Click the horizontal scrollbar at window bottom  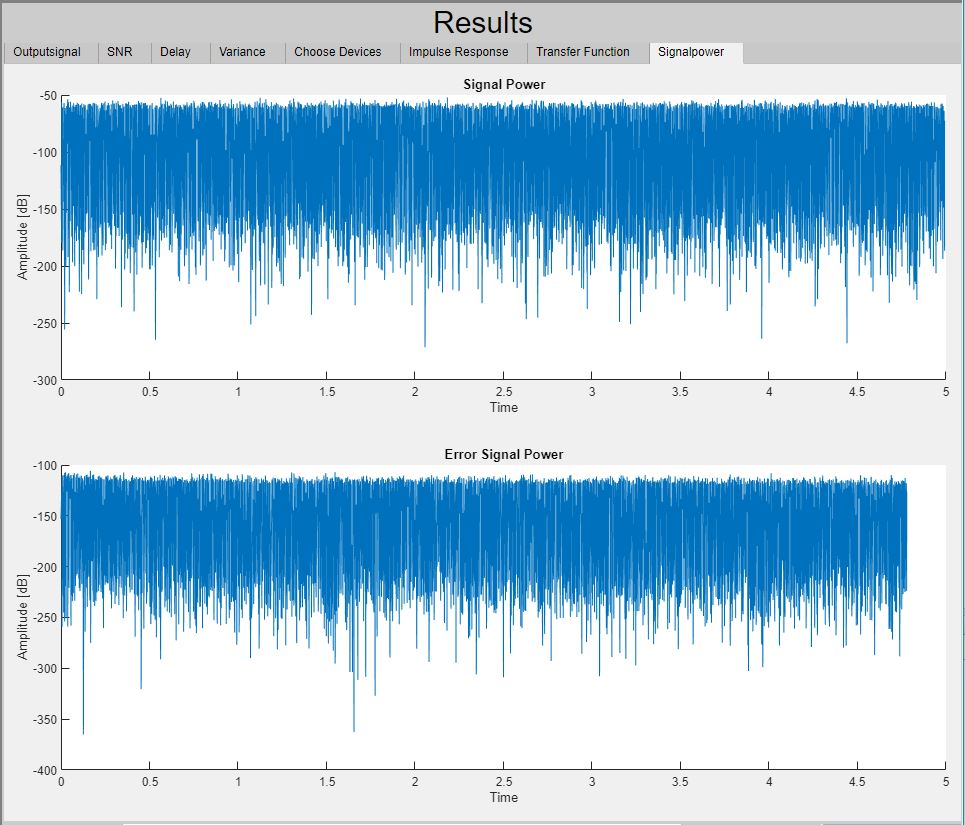pos(400,822)
